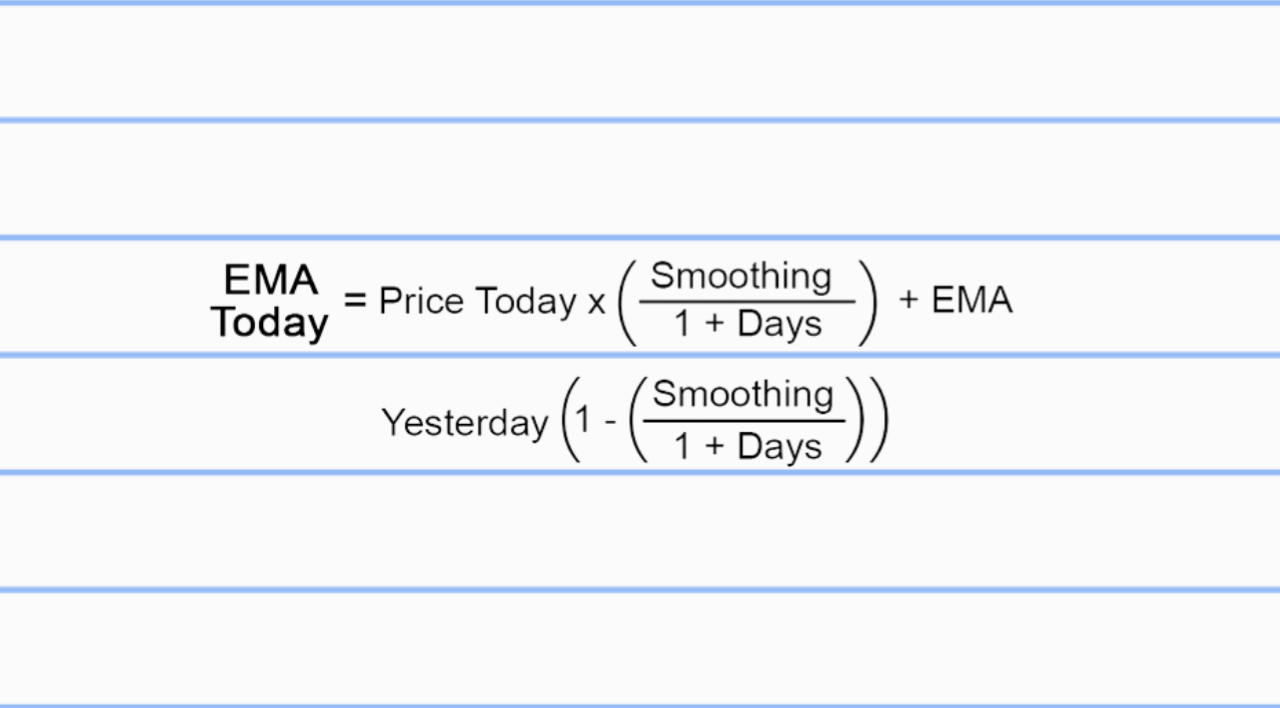The width and height of the screenshot is (1280, 708).
Task: Click the "EMA" text ending the first row
Action: (x=972, y=300)
